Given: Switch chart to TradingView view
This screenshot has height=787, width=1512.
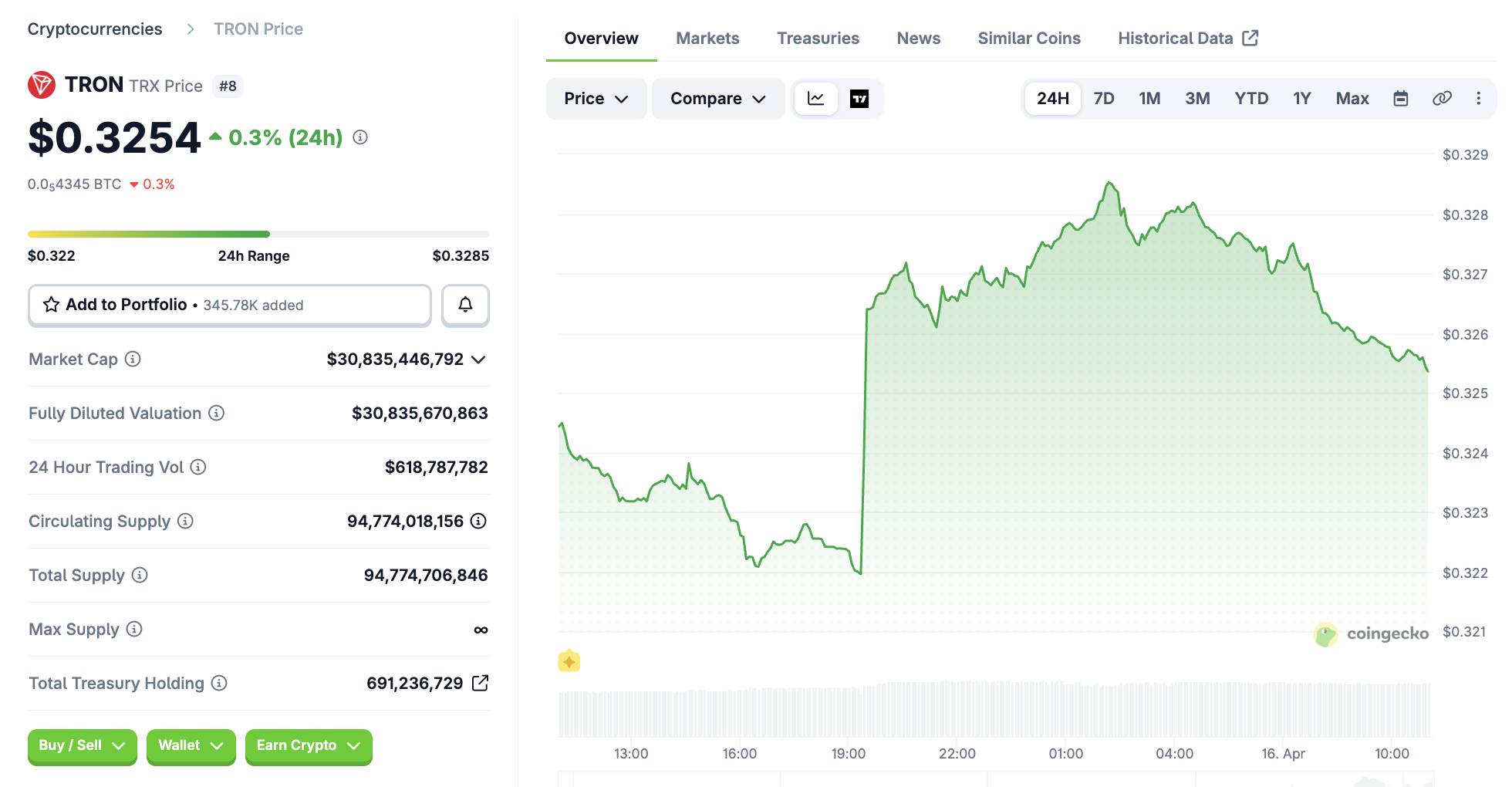Looking at the screenshot, I should pos(860,99).
